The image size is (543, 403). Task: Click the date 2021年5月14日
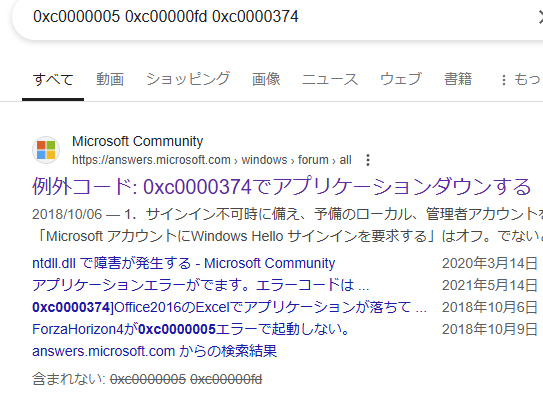490,285
